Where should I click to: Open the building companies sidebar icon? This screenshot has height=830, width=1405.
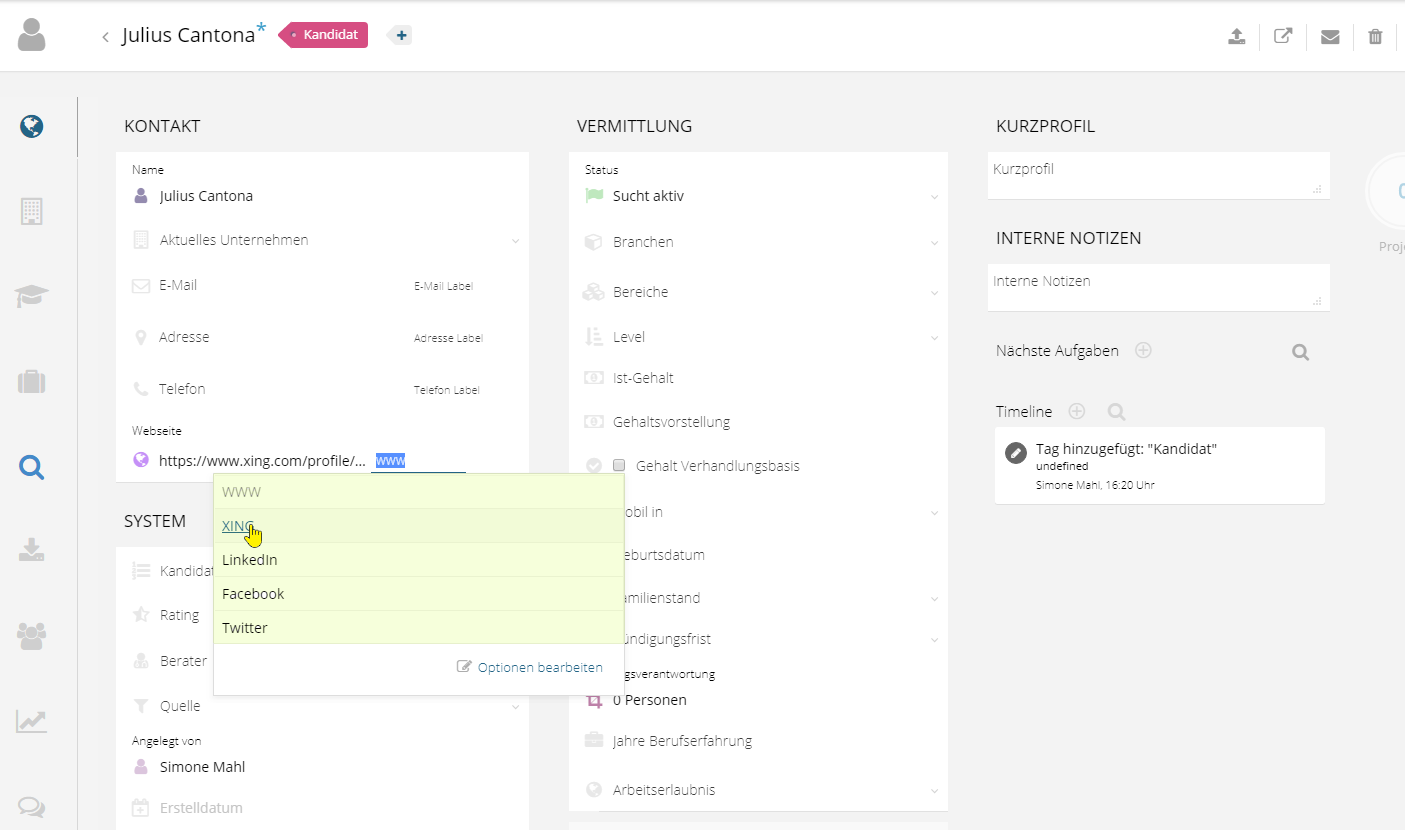(32, 212)
